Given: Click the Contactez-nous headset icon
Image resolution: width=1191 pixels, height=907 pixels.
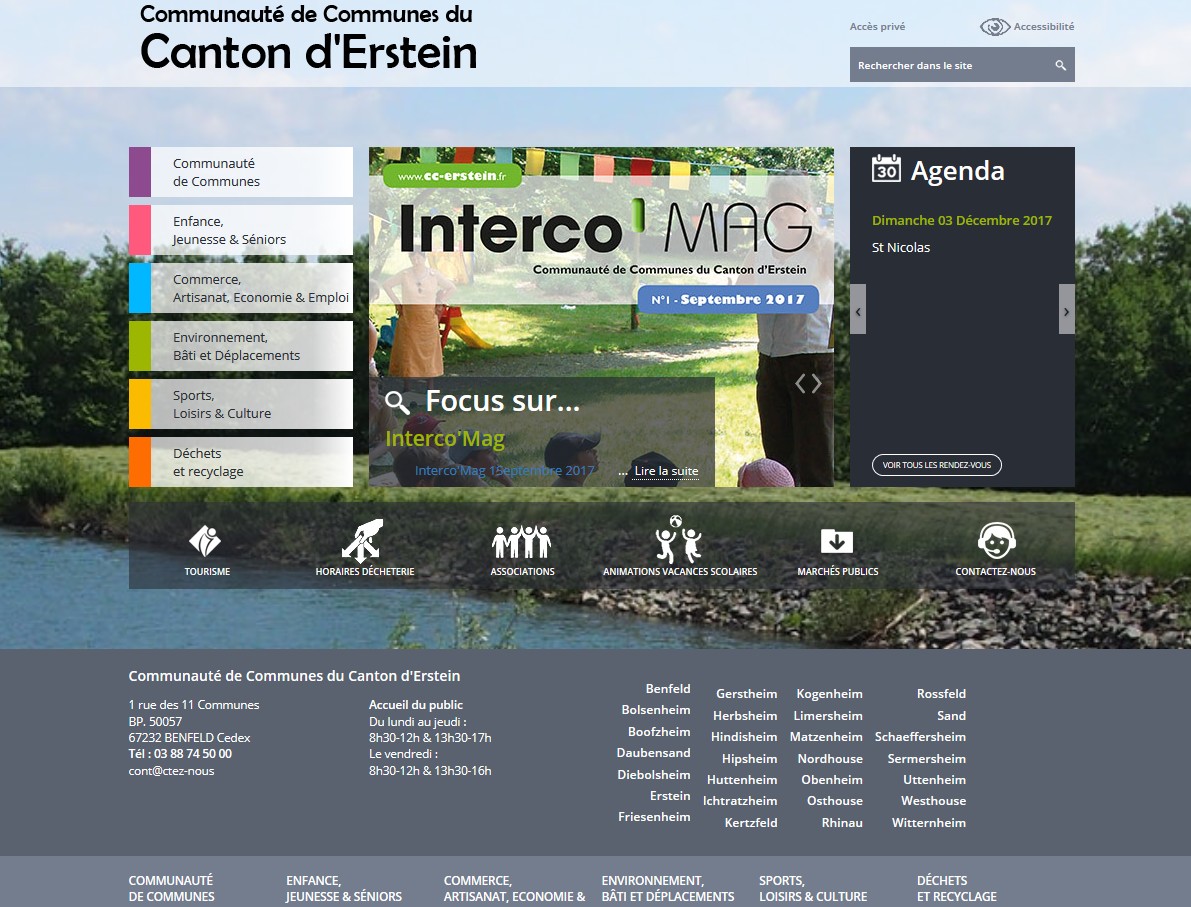Looking at the screenshot, I should tap(996, 541).
